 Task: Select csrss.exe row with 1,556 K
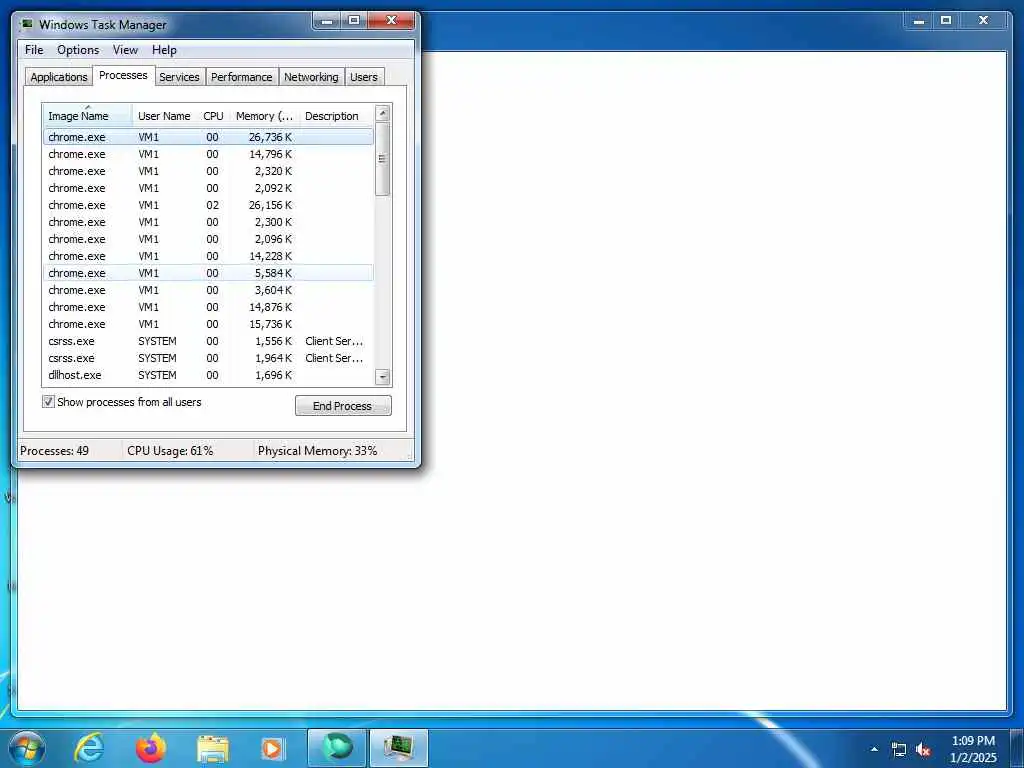[208, 341]
